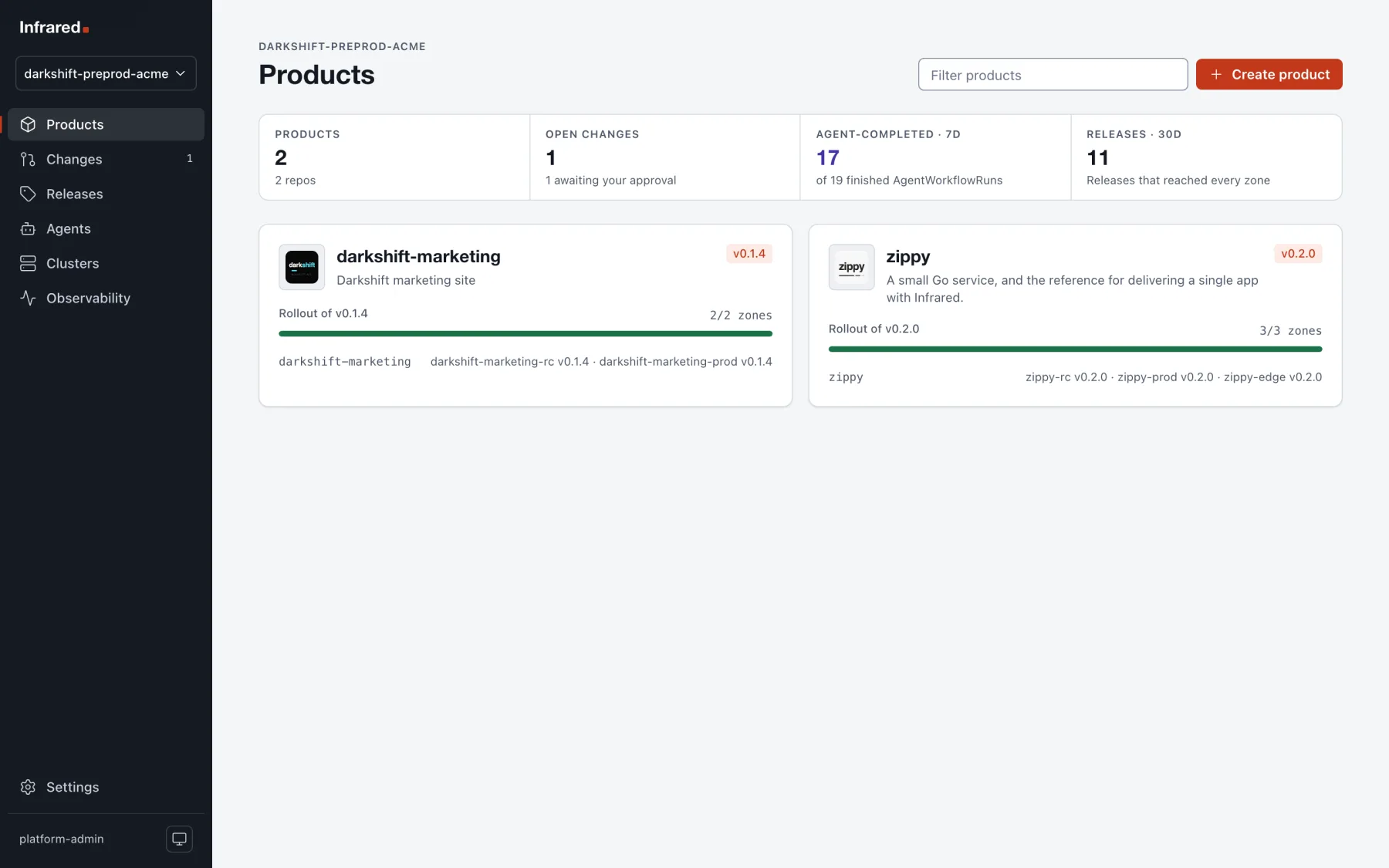1389x868 pixels.
Task: Click the darkshift-marketing rollout progress bar
Action: tap(526, 333)
